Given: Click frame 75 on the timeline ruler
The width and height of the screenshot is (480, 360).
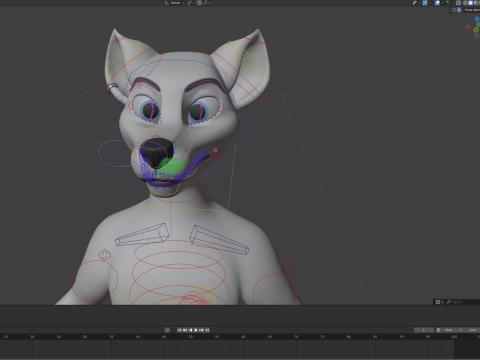Looking at the screenshot, I should coord(322,337).
